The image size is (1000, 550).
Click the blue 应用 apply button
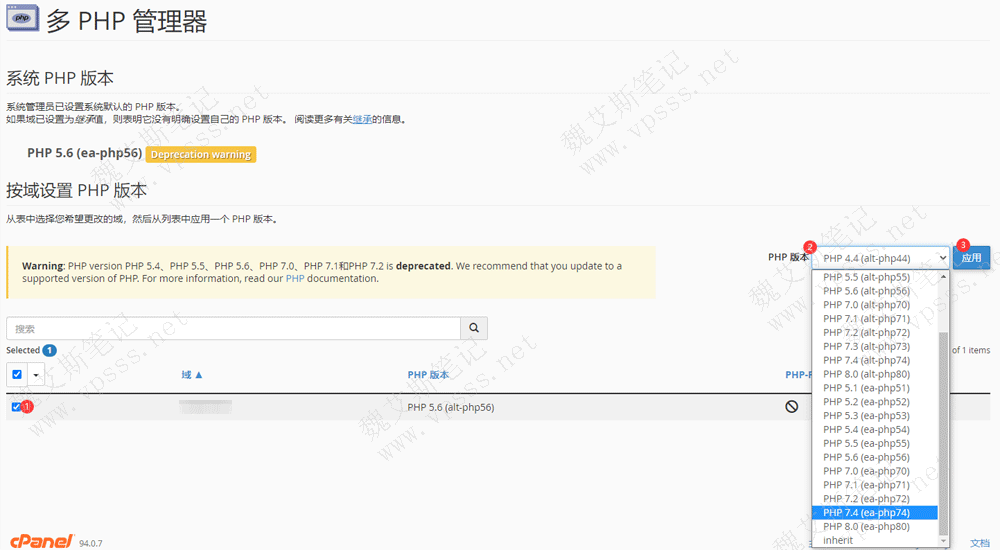click(x=971, y=258)
